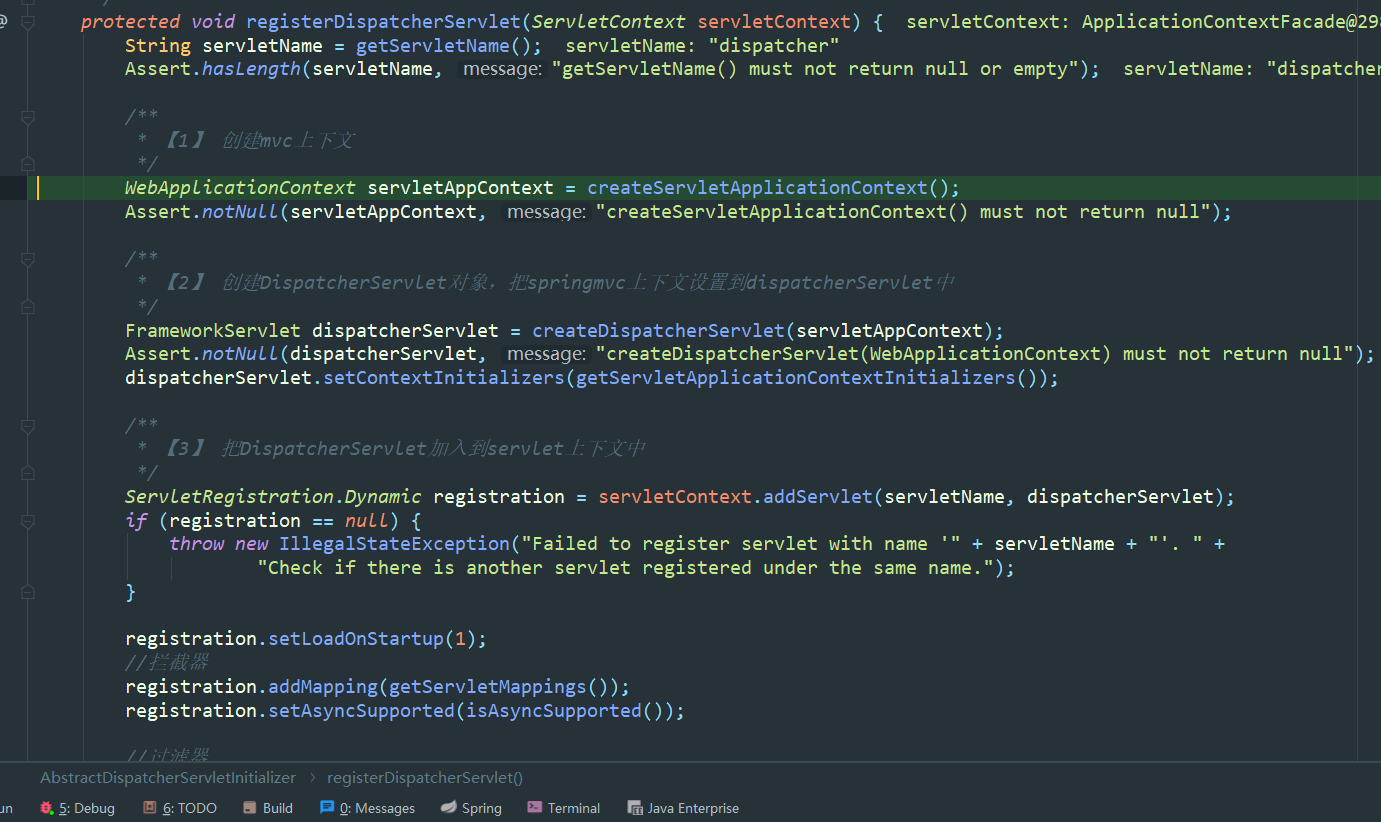
Task: Click the throw keyword
Action: (197, 544)
